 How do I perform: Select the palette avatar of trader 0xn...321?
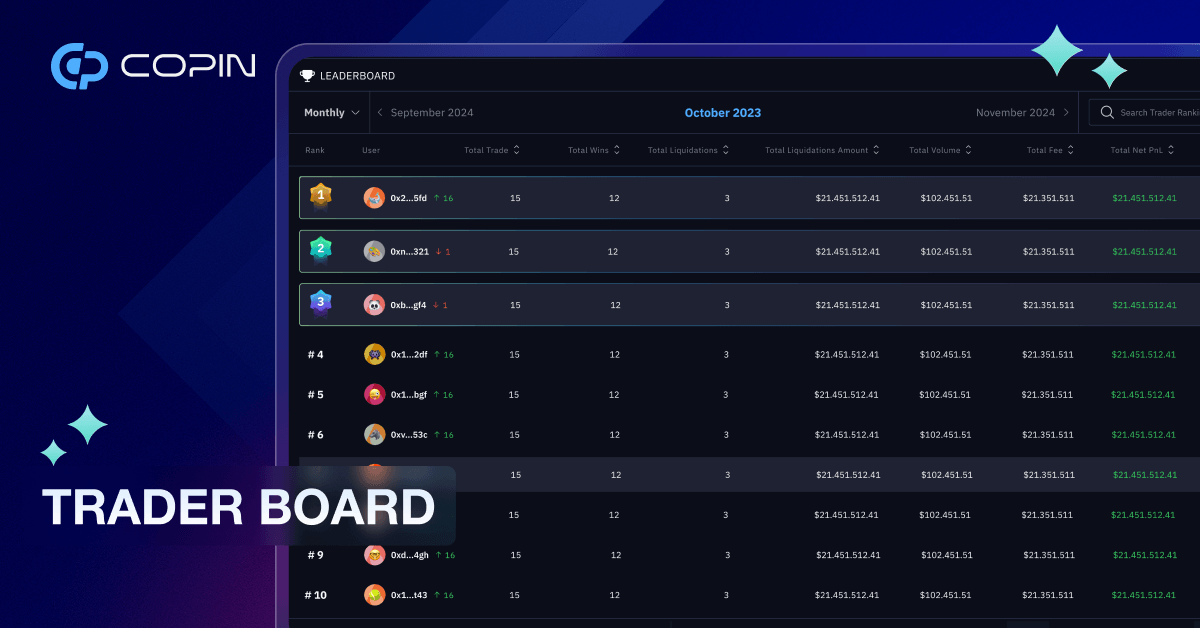pyautogui.click(x=374, y=251)
